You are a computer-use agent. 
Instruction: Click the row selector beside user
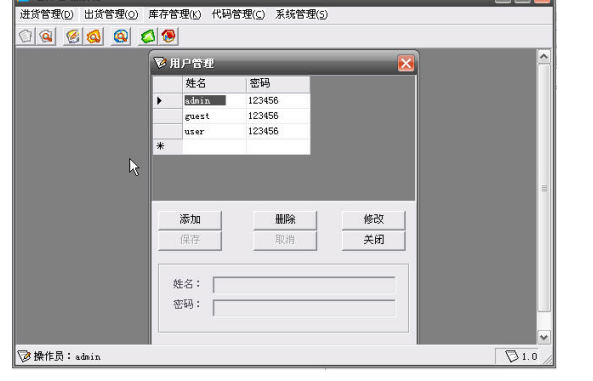coord(168,131)
